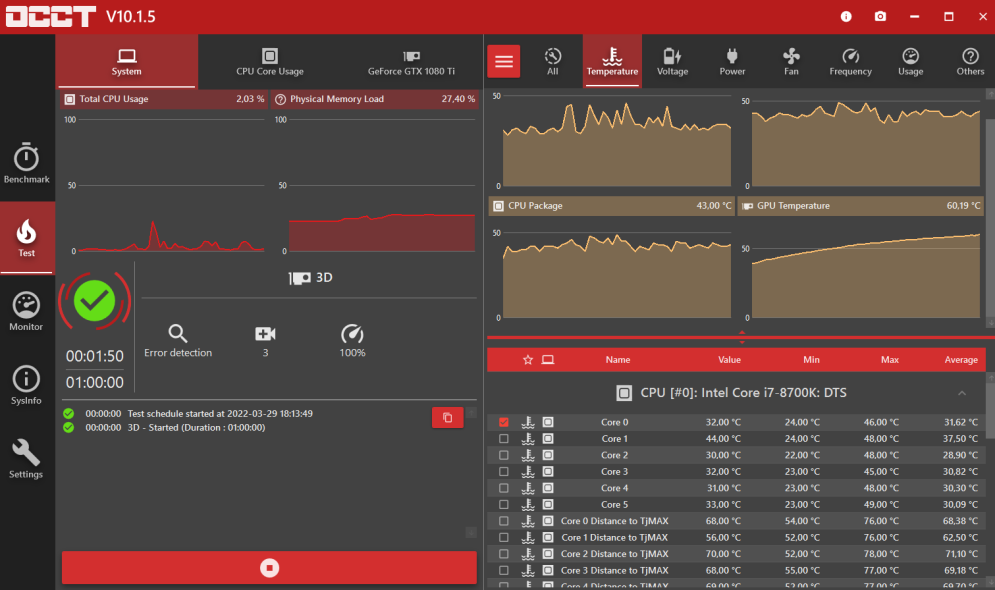Click the info icon in title bar
The height and width of the screenshot is (590, 995).
coord(846,16)
